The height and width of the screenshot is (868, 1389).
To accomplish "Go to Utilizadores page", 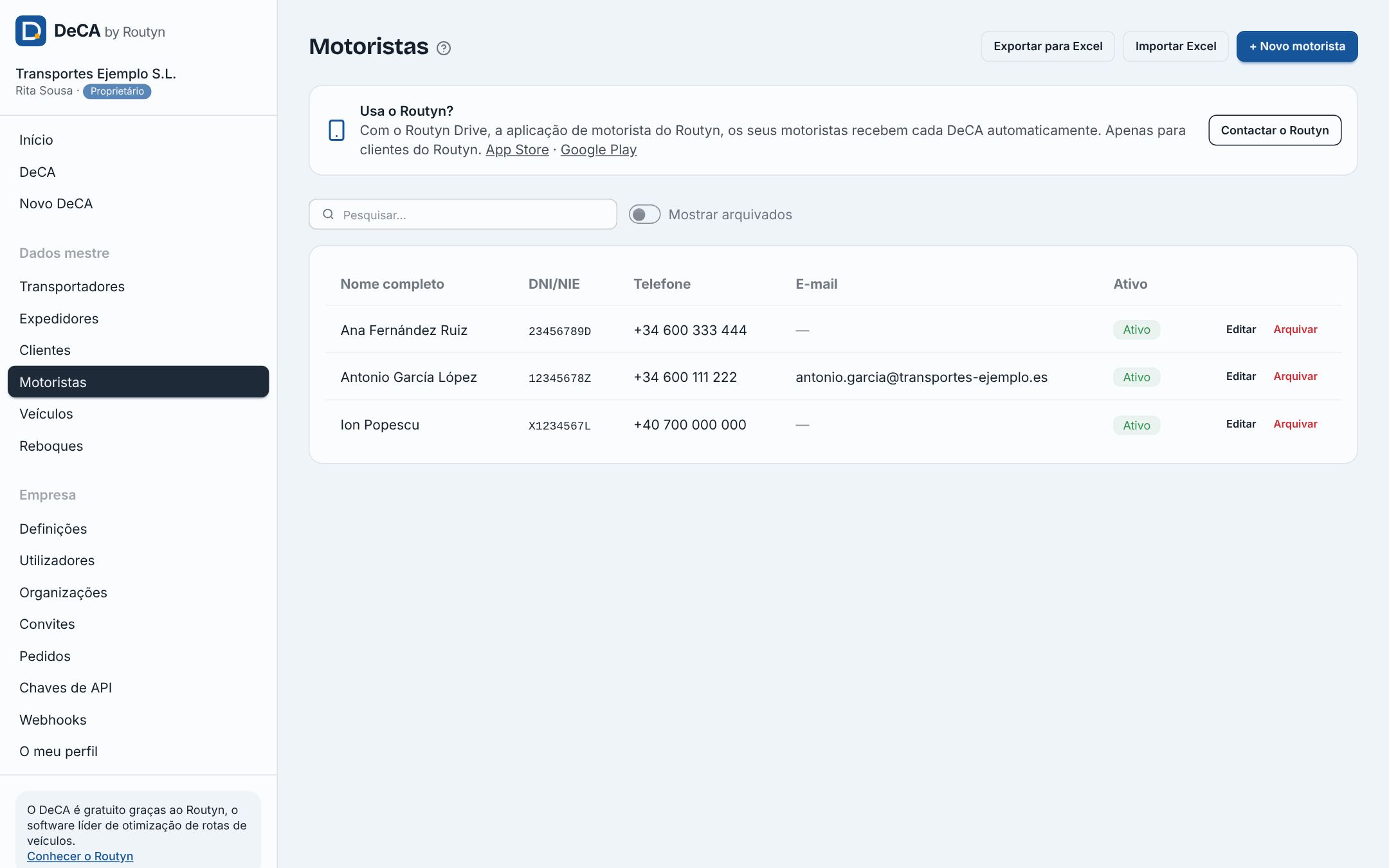I will (x=138, y=561).
